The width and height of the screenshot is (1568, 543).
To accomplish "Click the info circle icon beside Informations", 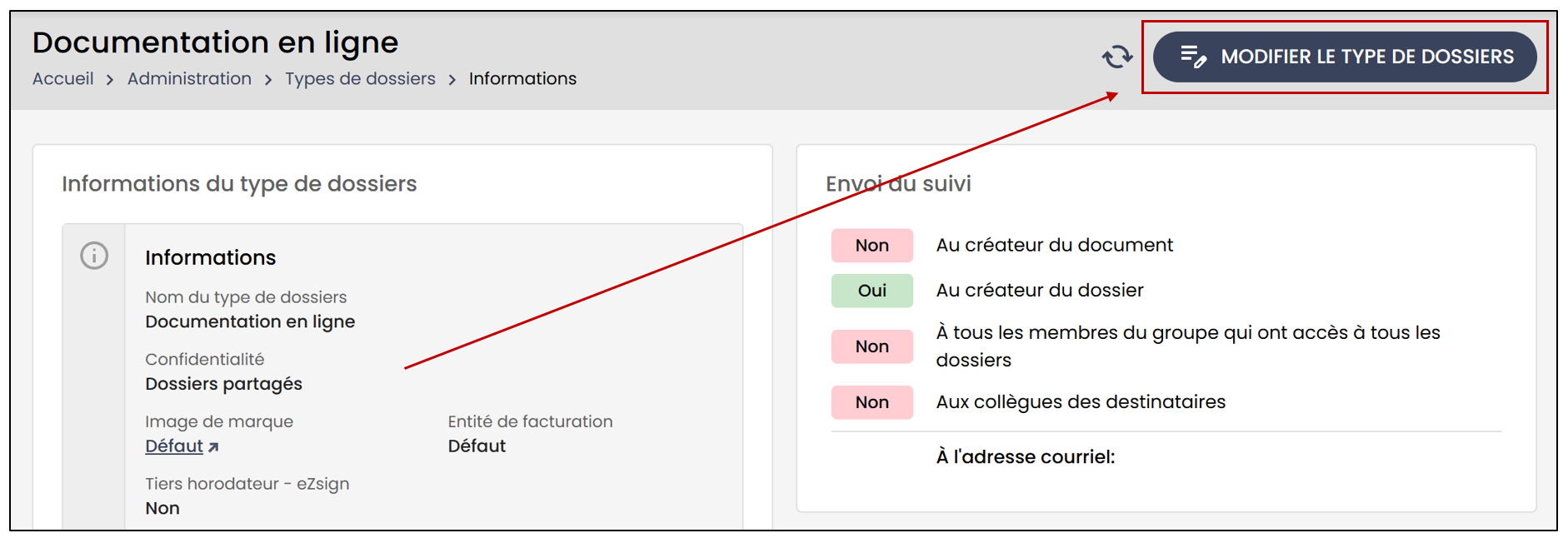I will click(94, 256).
